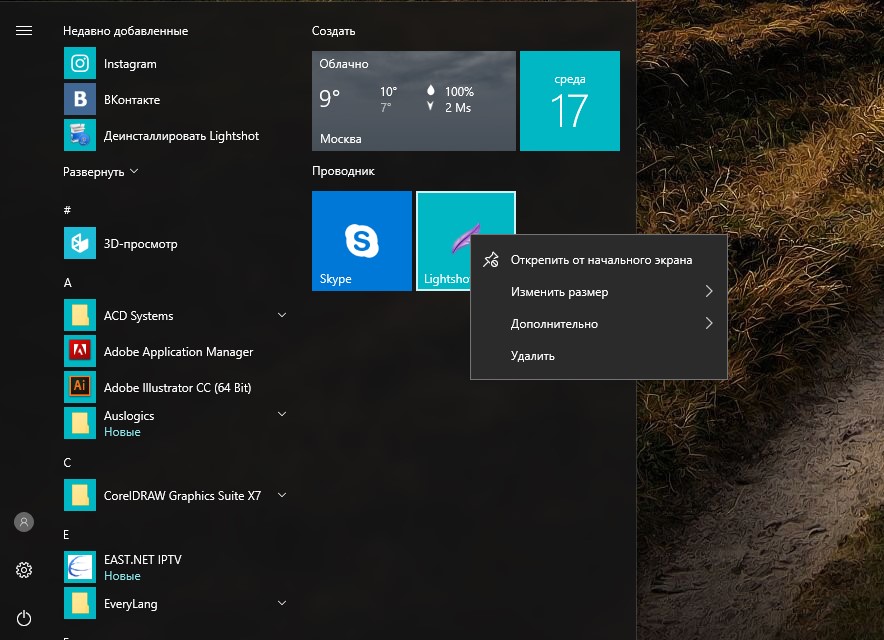Open Settings via the gear icon
Screen dimensions: 884x640
click(x=24, y=570)
